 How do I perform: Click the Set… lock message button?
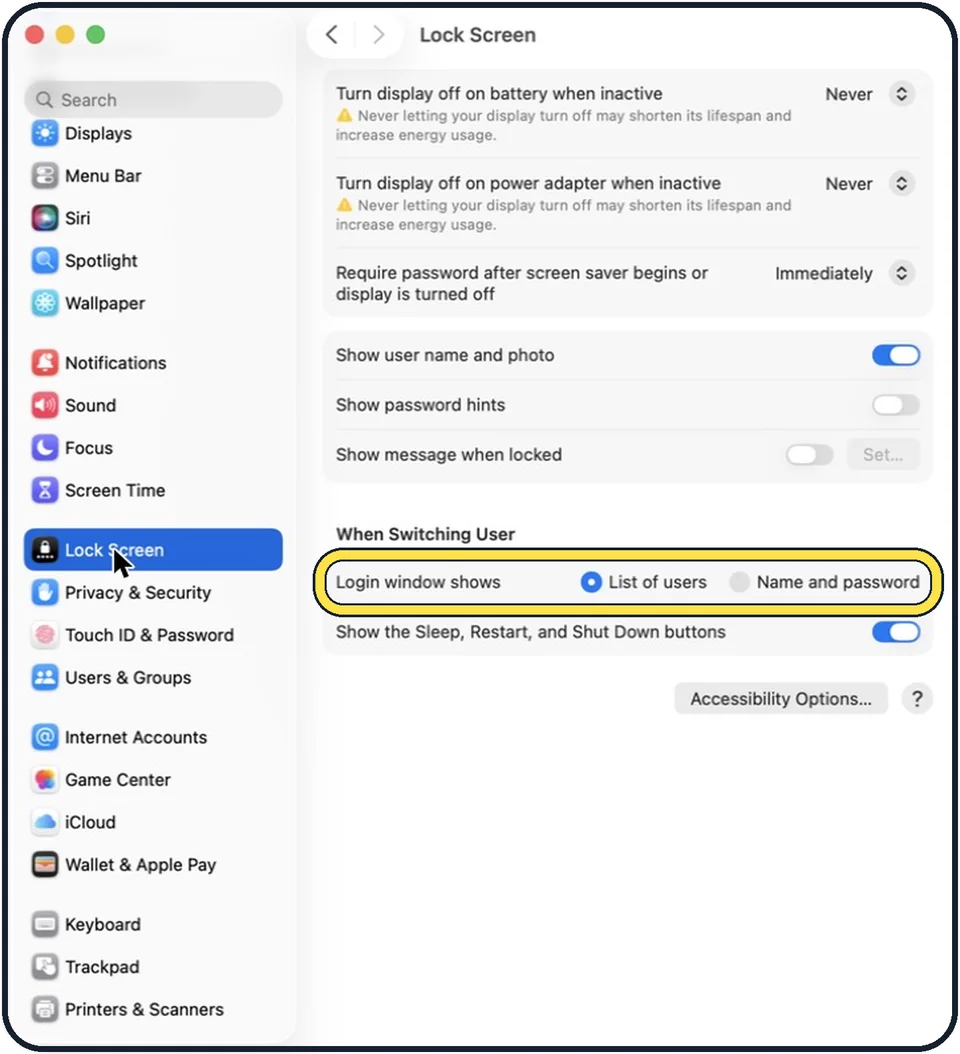click(x=883, y=455)
